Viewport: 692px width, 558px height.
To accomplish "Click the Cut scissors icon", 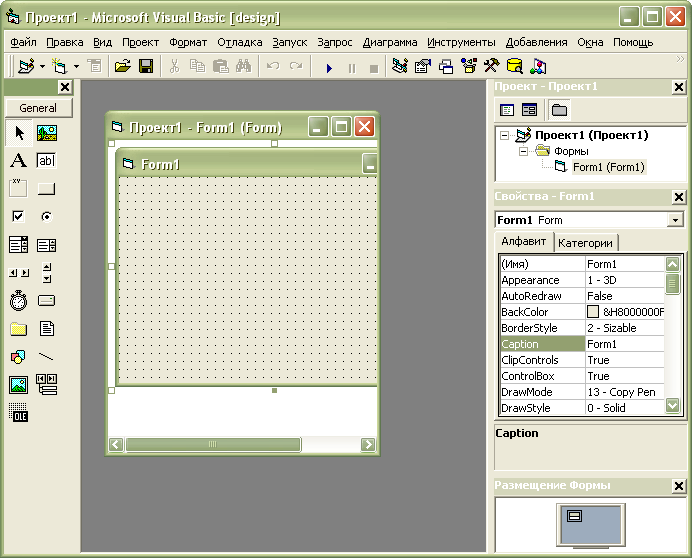I will point(174,66).
